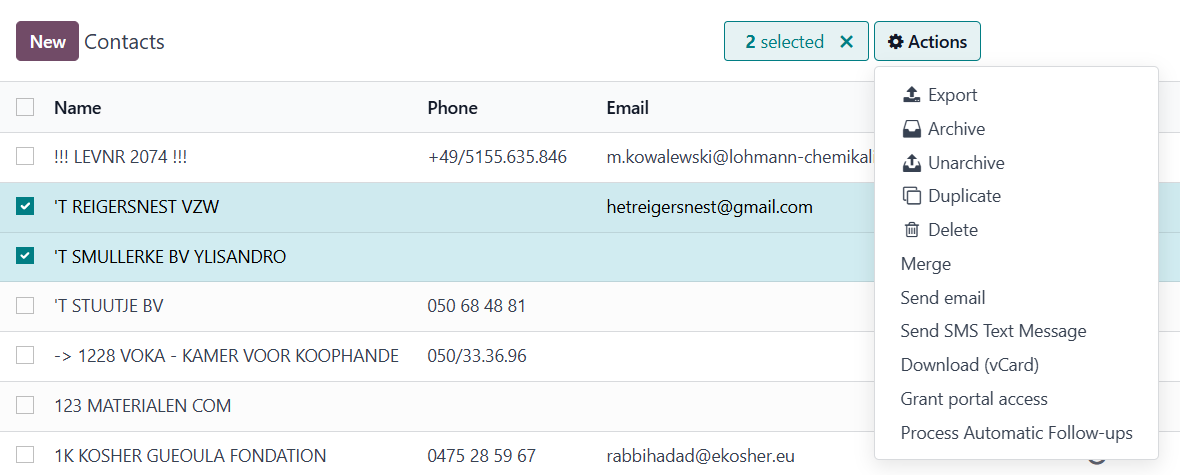Click the Archive box icon
Screen dimensions: 1180x475
(x=911, y=129)
